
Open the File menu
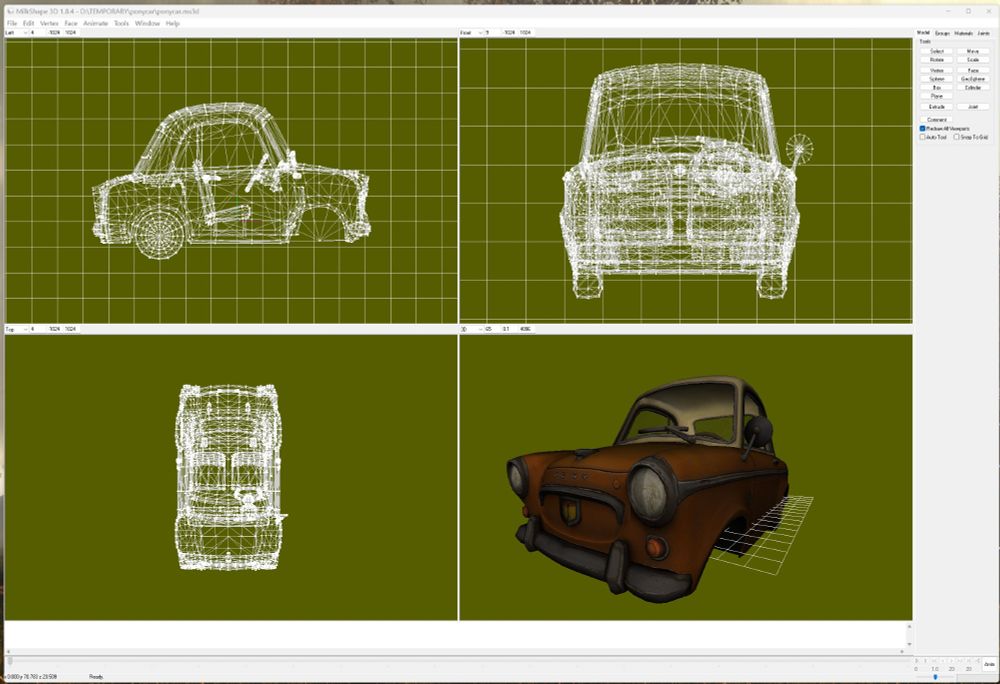(x=11, y=24)
